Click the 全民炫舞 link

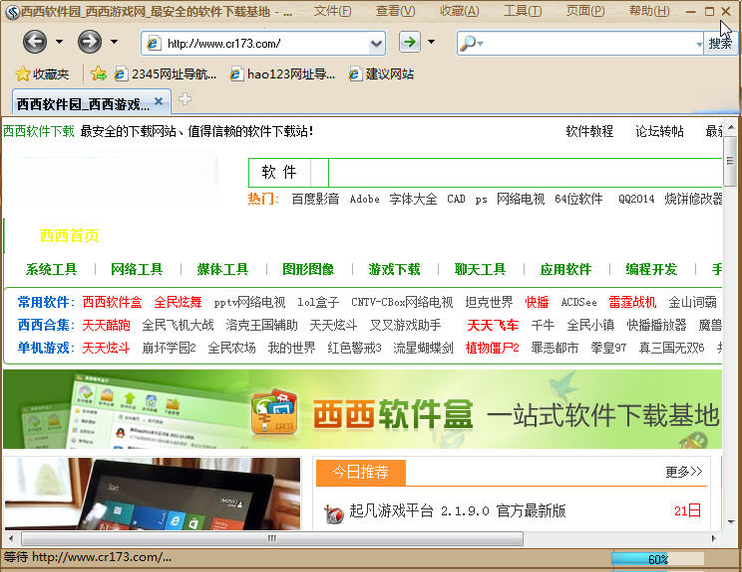[177, 302]
